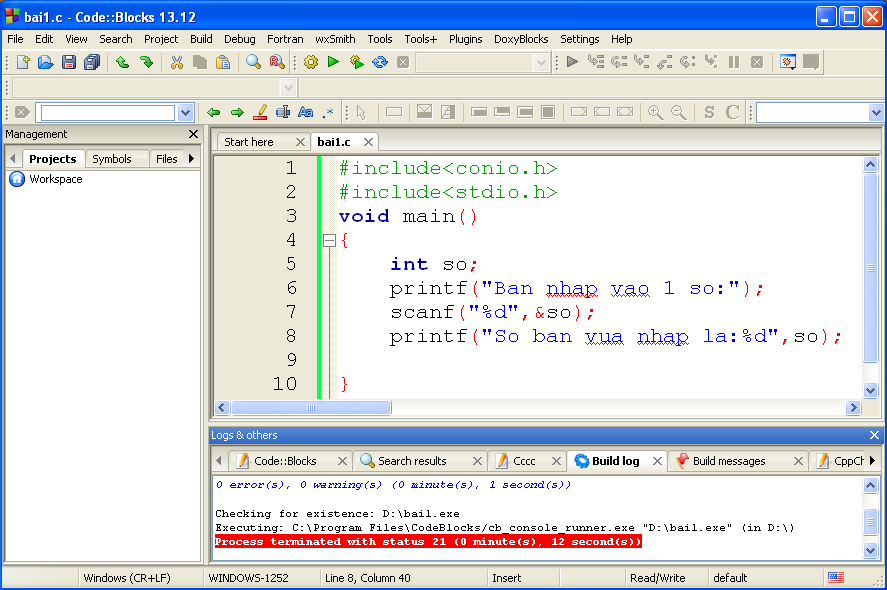887x590 pixels.
Task: Save the current file with the diskette icon
Action: [68, 62]
